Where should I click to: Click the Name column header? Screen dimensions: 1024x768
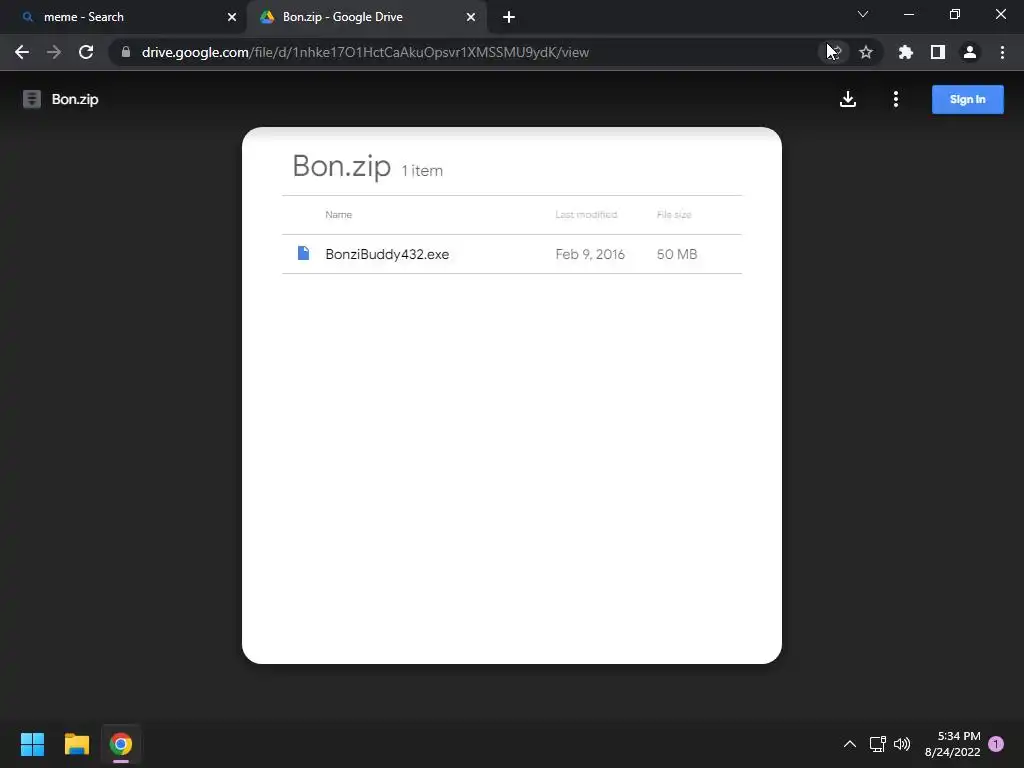pyautogui.click(x=338, y=214)
